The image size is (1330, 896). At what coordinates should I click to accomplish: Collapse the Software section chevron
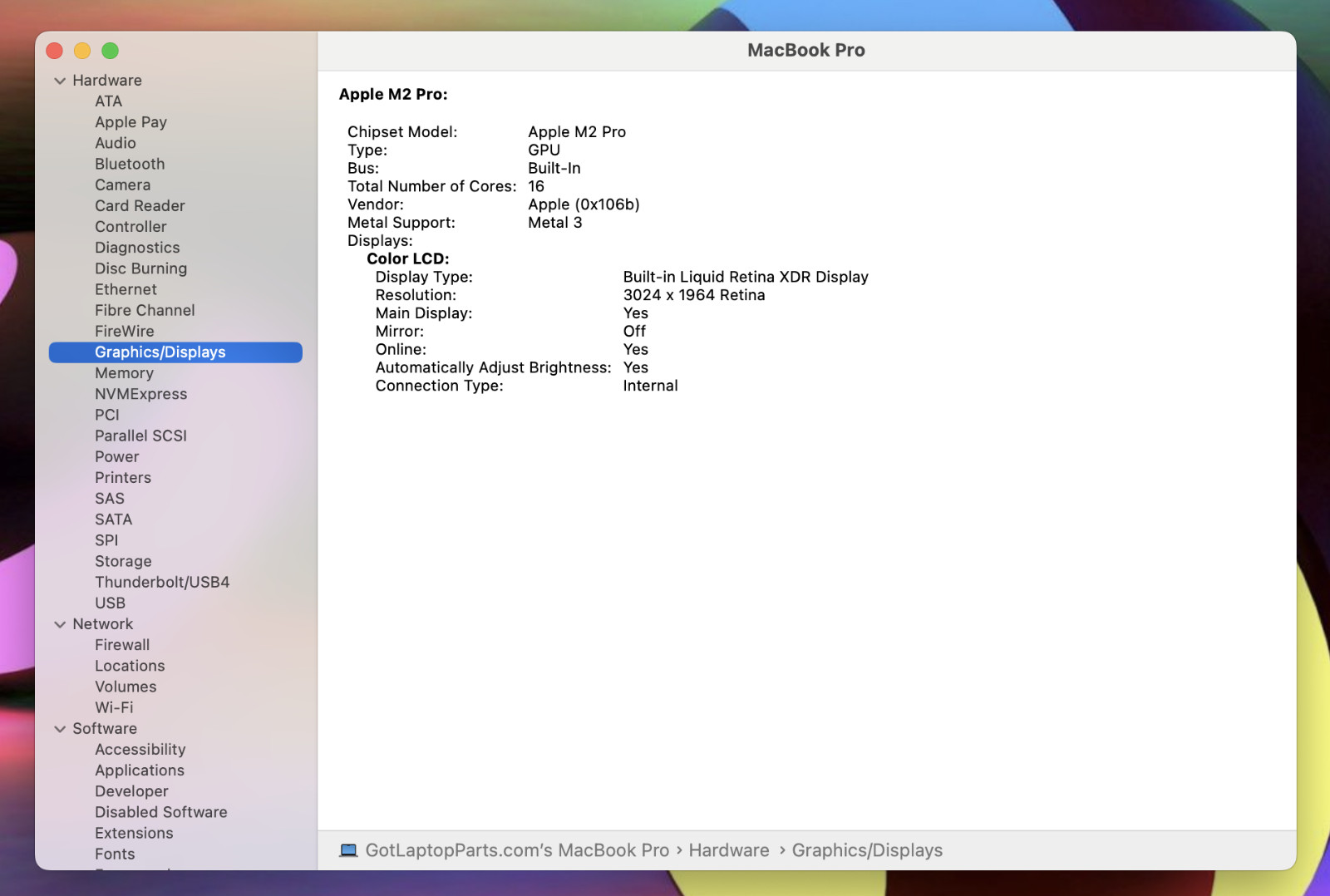(60, 729)
